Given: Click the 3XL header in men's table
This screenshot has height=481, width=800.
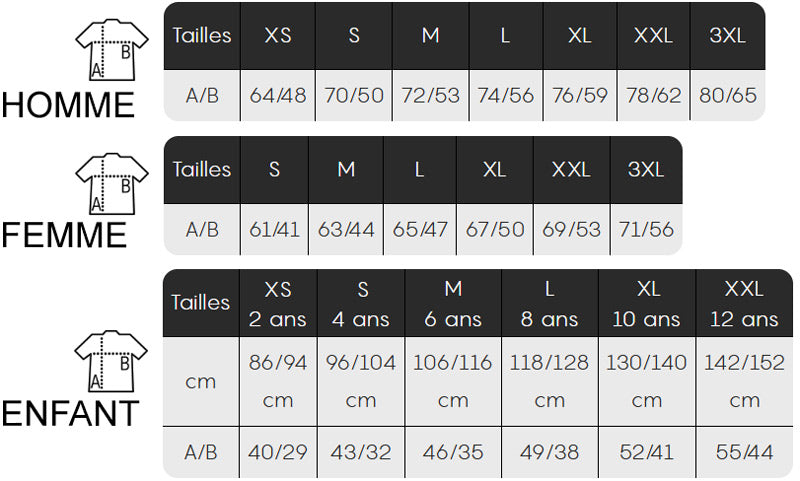Looking at the screenshot, I should click(727, 36).
